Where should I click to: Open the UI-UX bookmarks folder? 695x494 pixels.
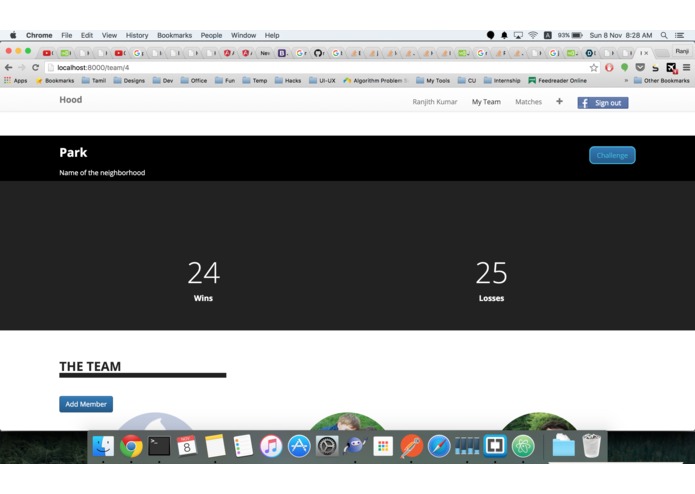pos(322,81)
